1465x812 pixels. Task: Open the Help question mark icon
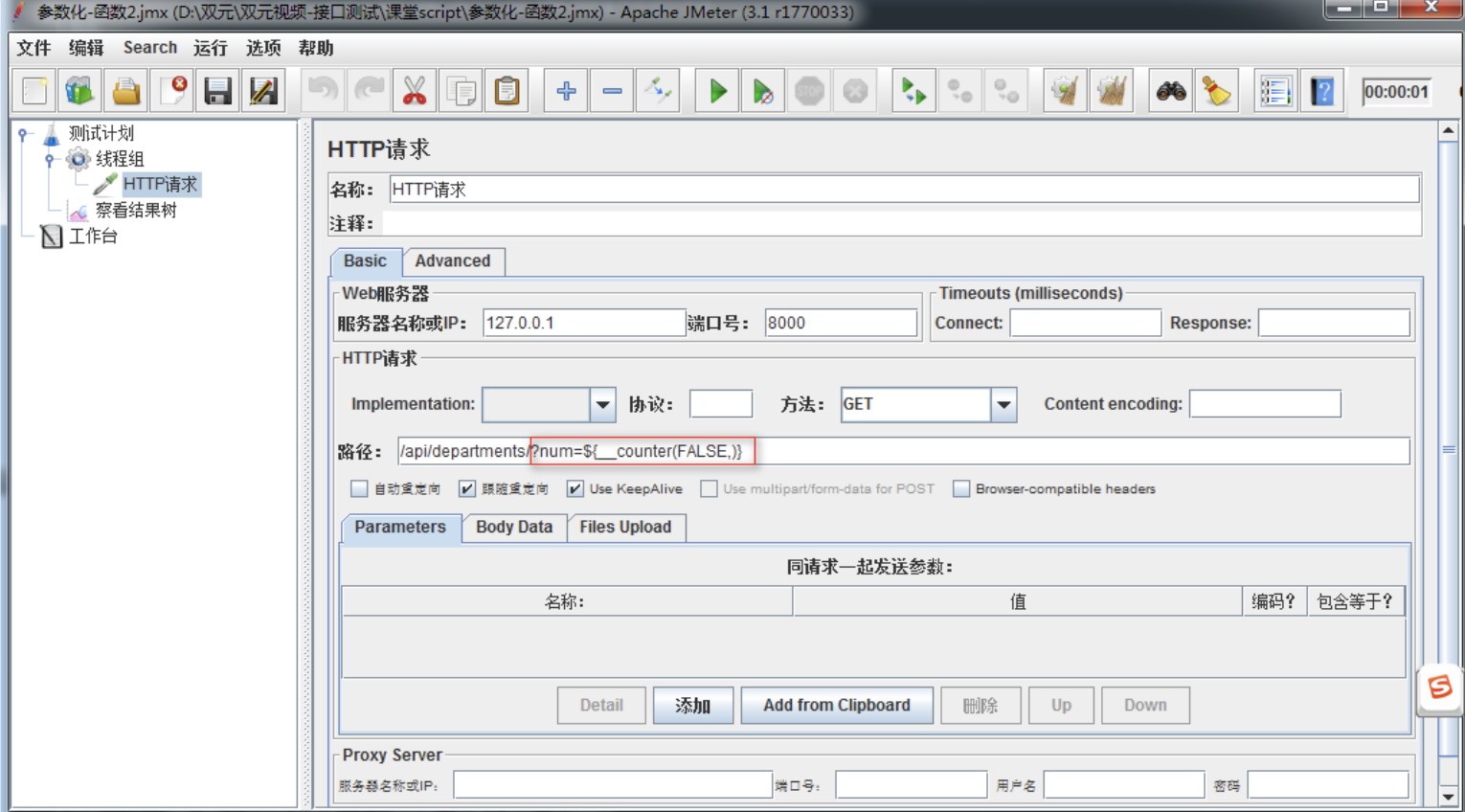[x=1322, y=91]
